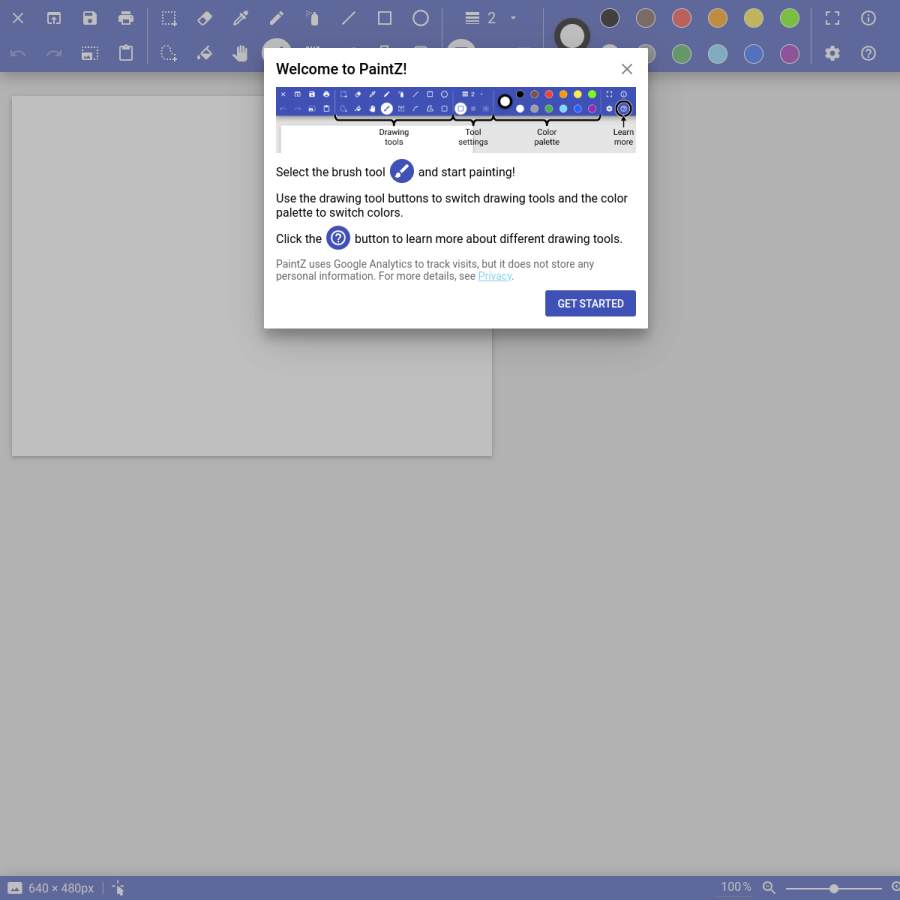Select the Oval shape tool
This screenshot has width=900, height=900.
pos(421,18)
